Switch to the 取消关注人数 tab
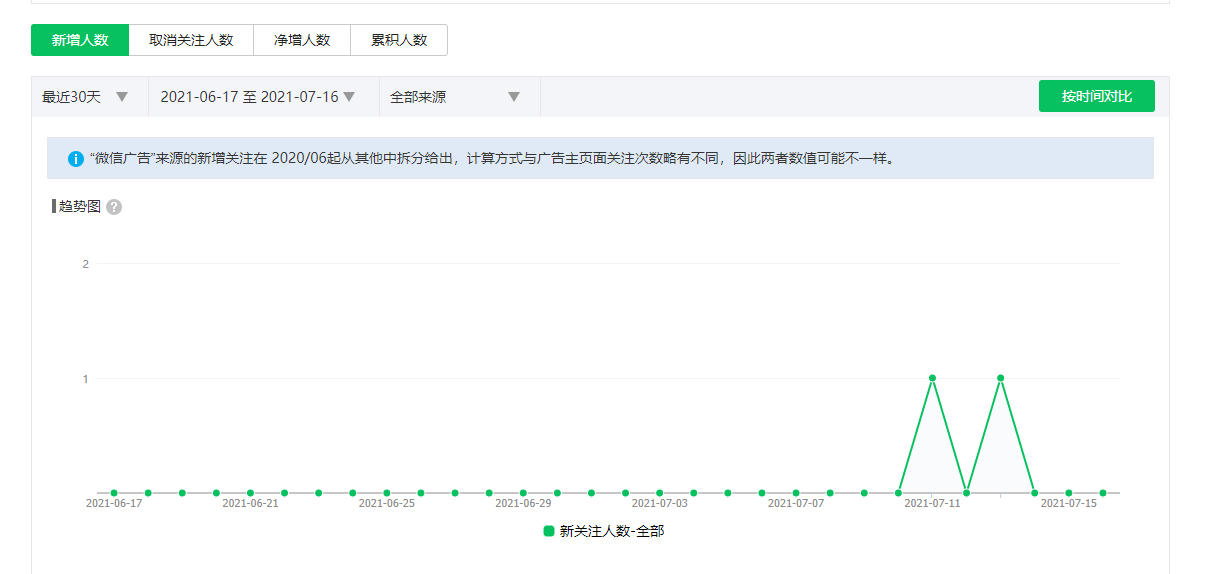1222x574 pixels. 191,40
